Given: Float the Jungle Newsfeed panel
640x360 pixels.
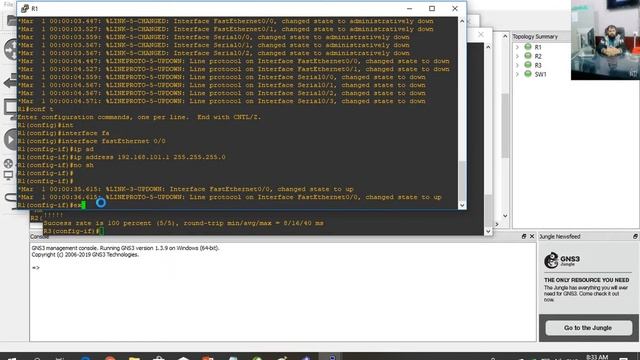Looking at the screenshot, I should pyautogui.click(x=635, y=236).
